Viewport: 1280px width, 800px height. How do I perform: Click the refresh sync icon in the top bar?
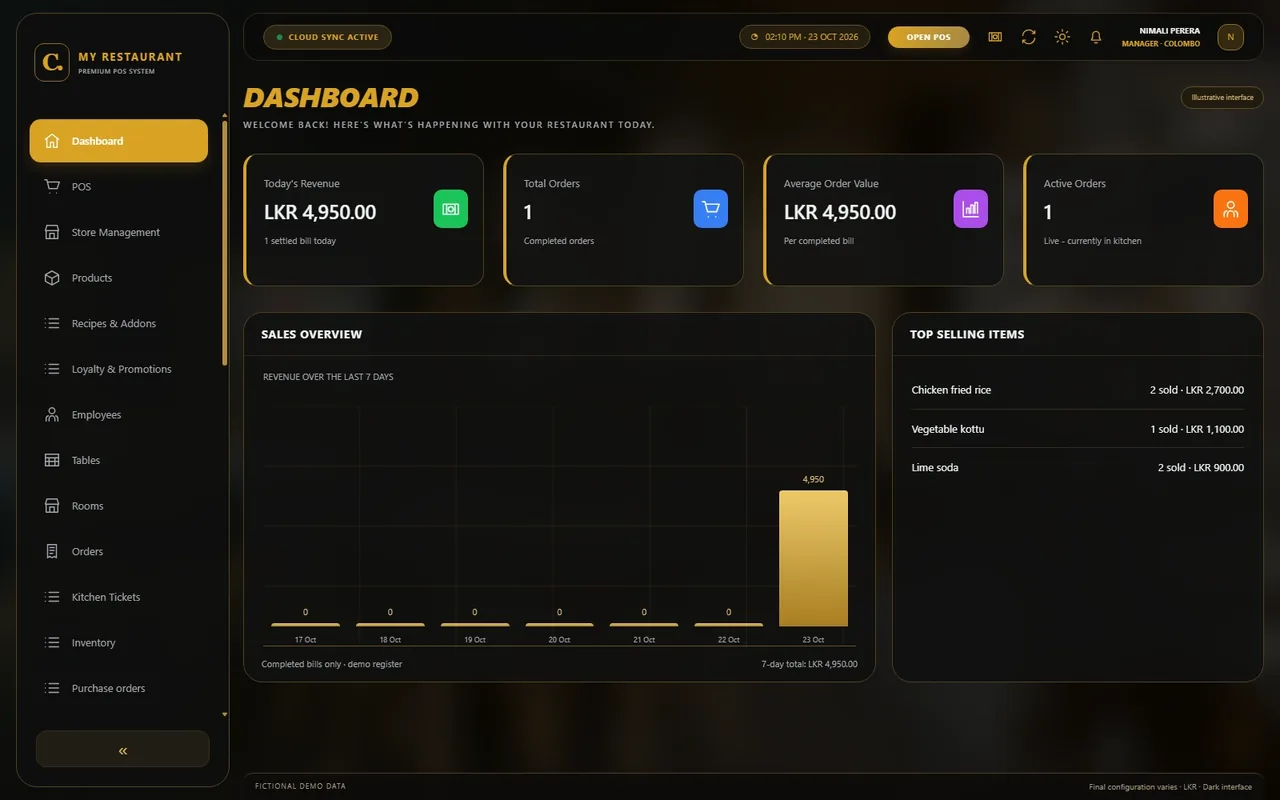[1028, 37]
